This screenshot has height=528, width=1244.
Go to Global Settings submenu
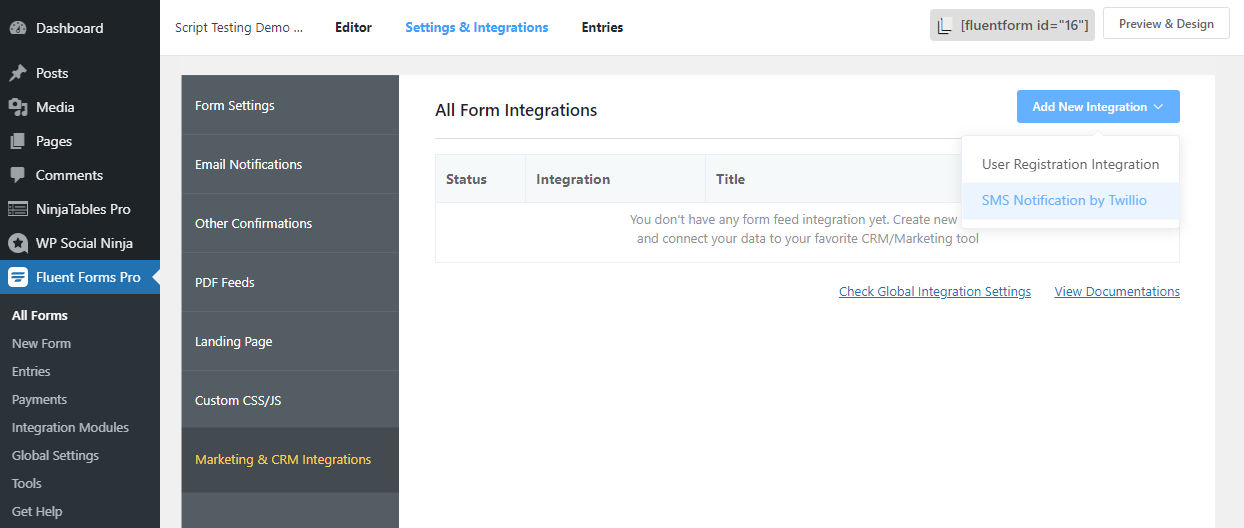[x=55, y=455]
